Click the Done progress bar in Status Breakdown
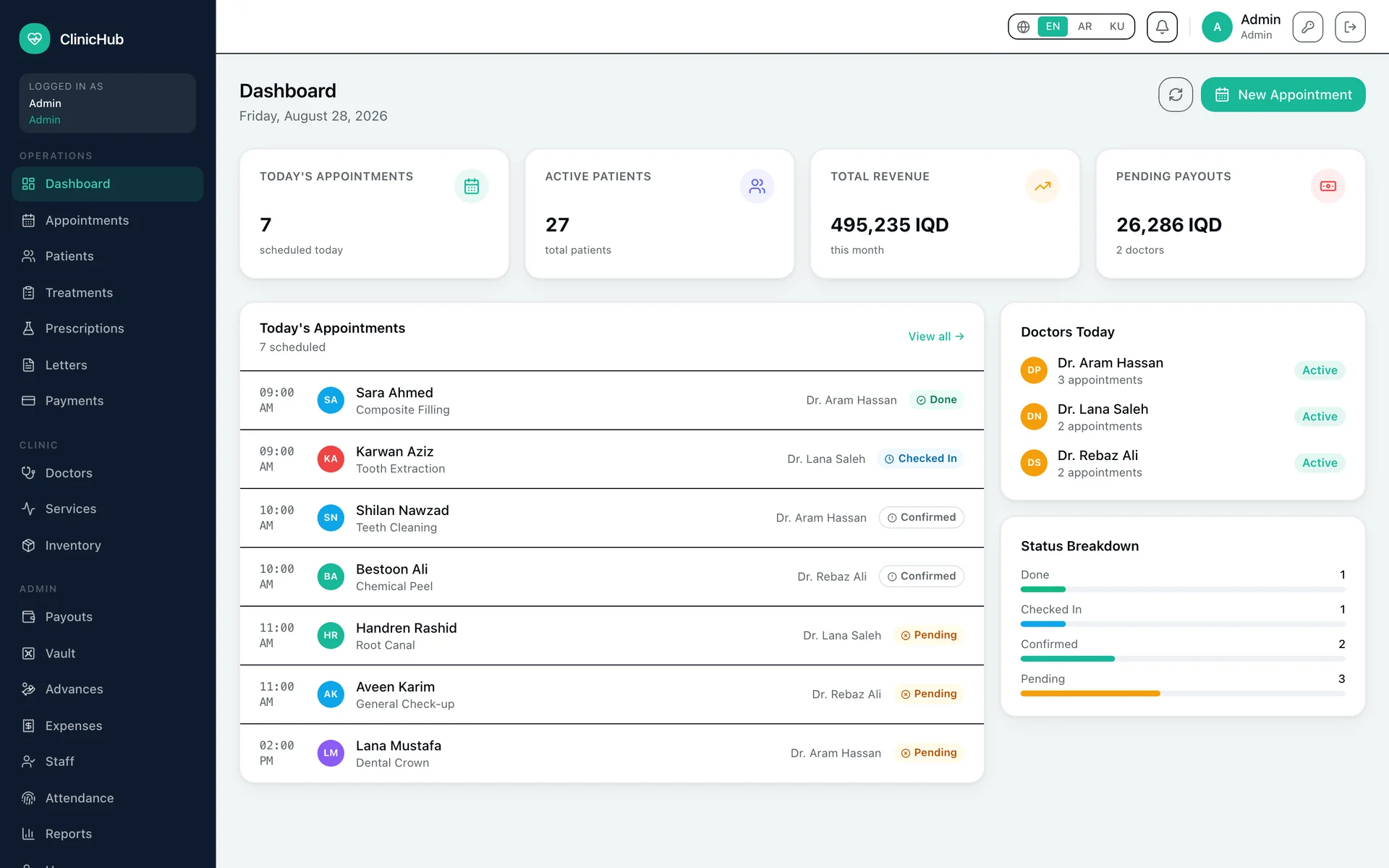 coord(1183,590)
